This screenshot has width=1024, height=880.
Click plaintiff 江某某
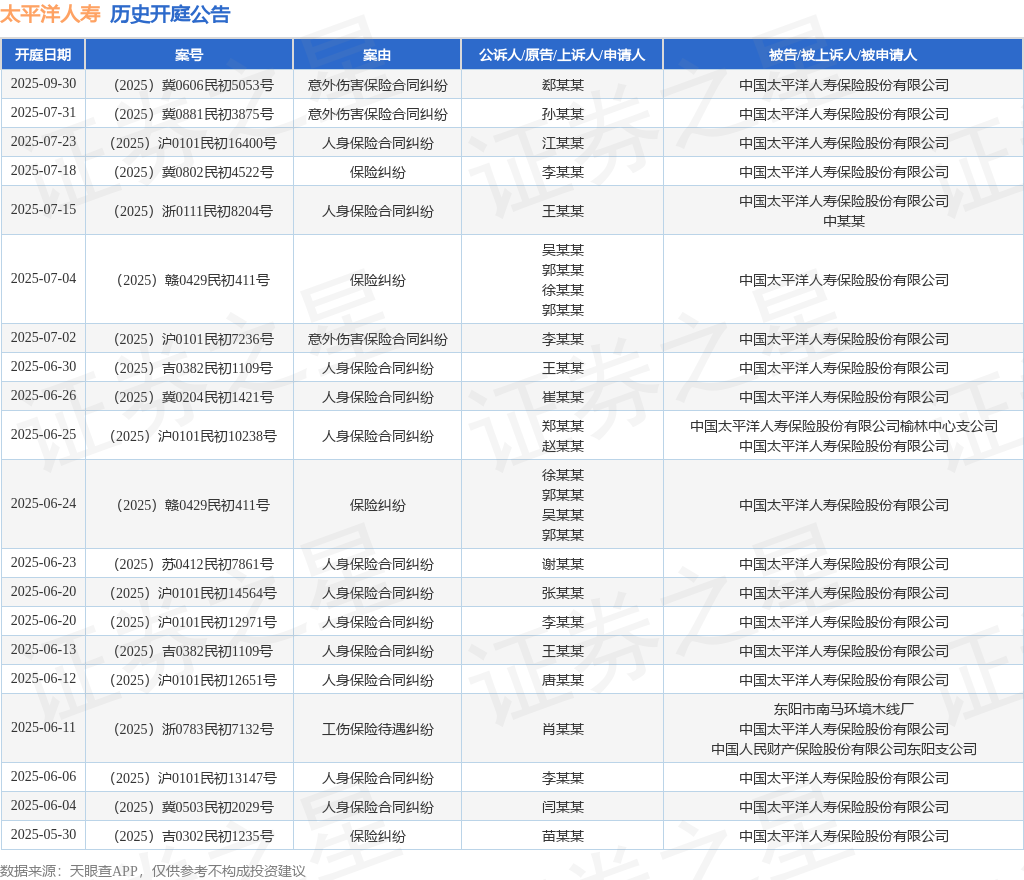point(562,143)
